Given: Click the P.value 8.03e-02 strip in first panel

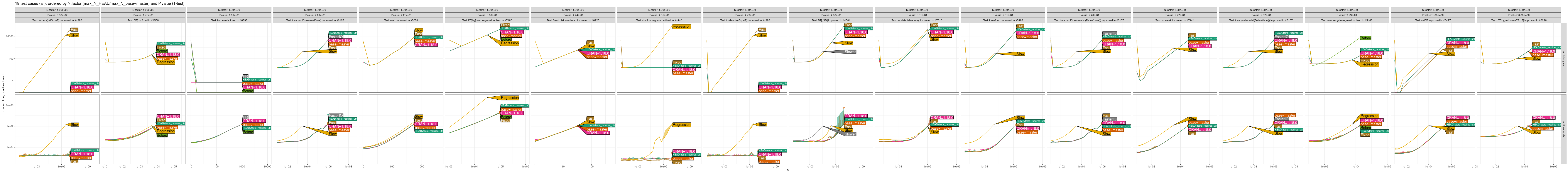Looking at the screenshot, I should tap(57, 15).
